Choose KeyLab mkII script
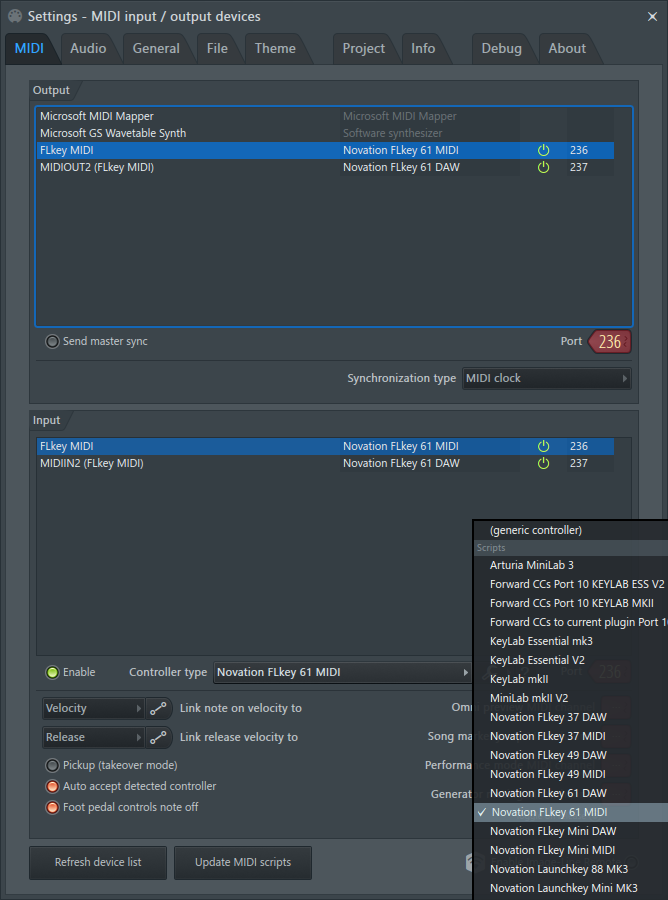Image resolution: width=668 pixels, height=900 pixels. [572, 679]
